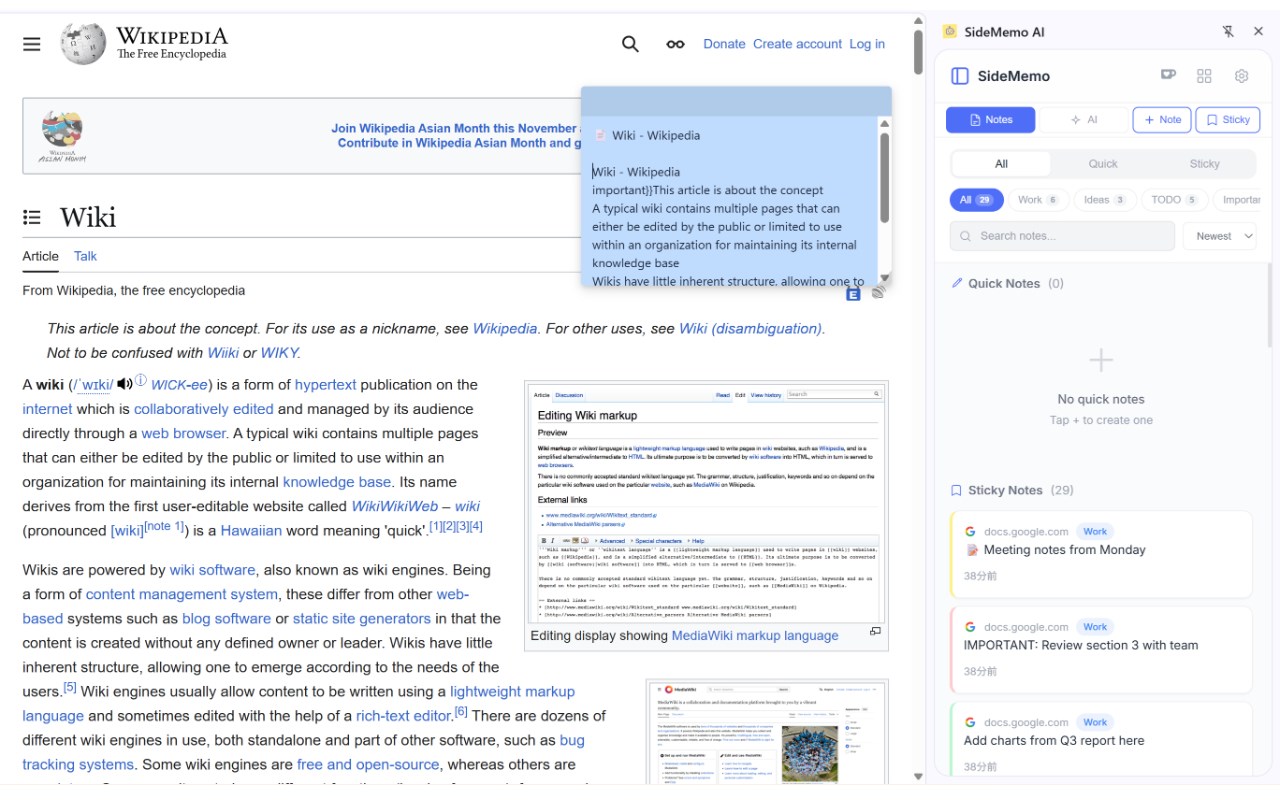
Task: Click the sticky note scroll-up arrow
Action: point(884,123)
